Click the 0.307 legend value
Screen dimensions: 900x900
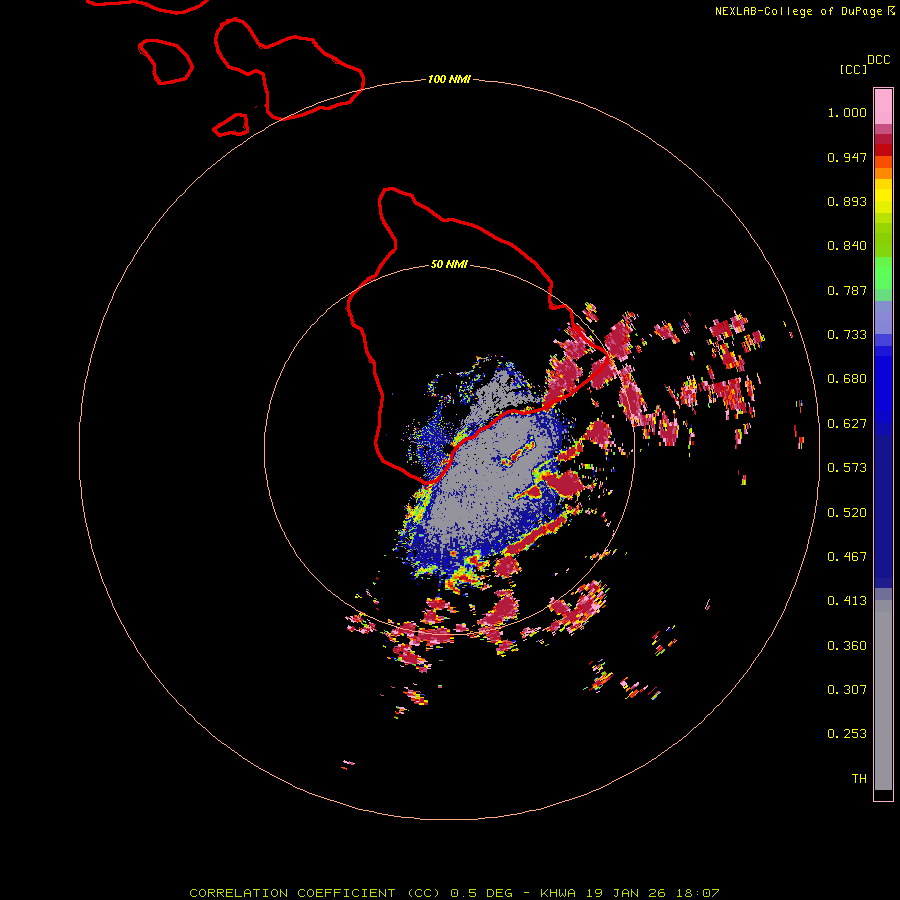click(847, 690)
